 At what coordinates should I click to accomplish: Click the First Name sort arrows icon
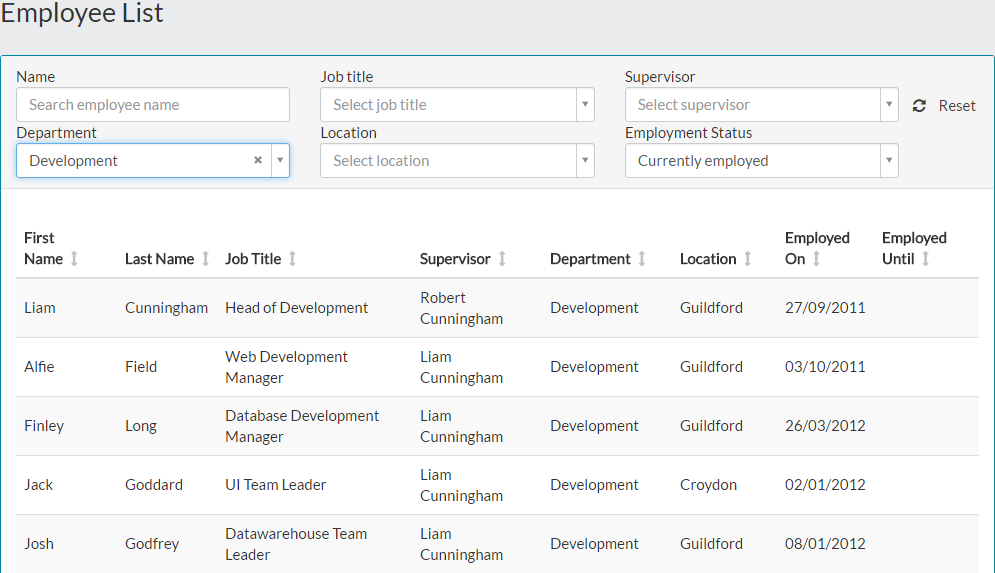[x=74, y=259]
